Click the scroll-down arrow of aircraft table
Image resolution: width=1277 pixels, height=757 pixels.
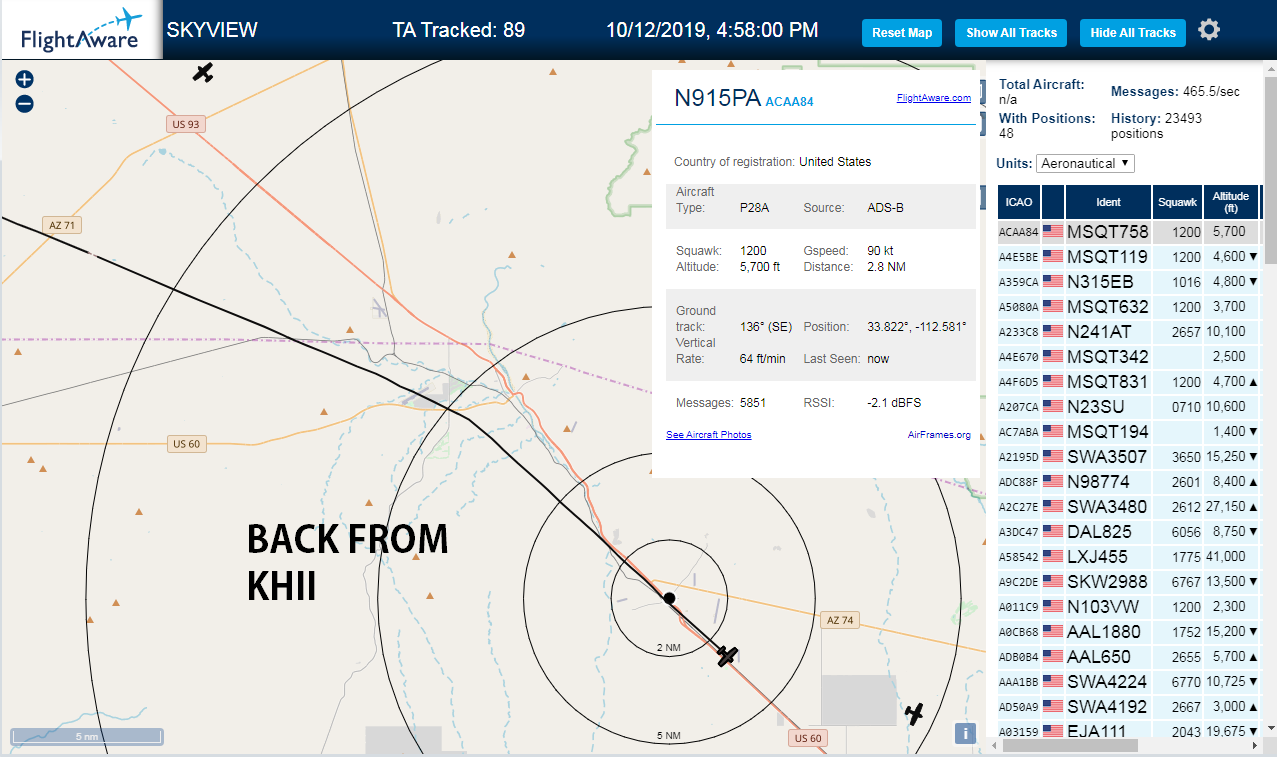tap(1269, 729)
